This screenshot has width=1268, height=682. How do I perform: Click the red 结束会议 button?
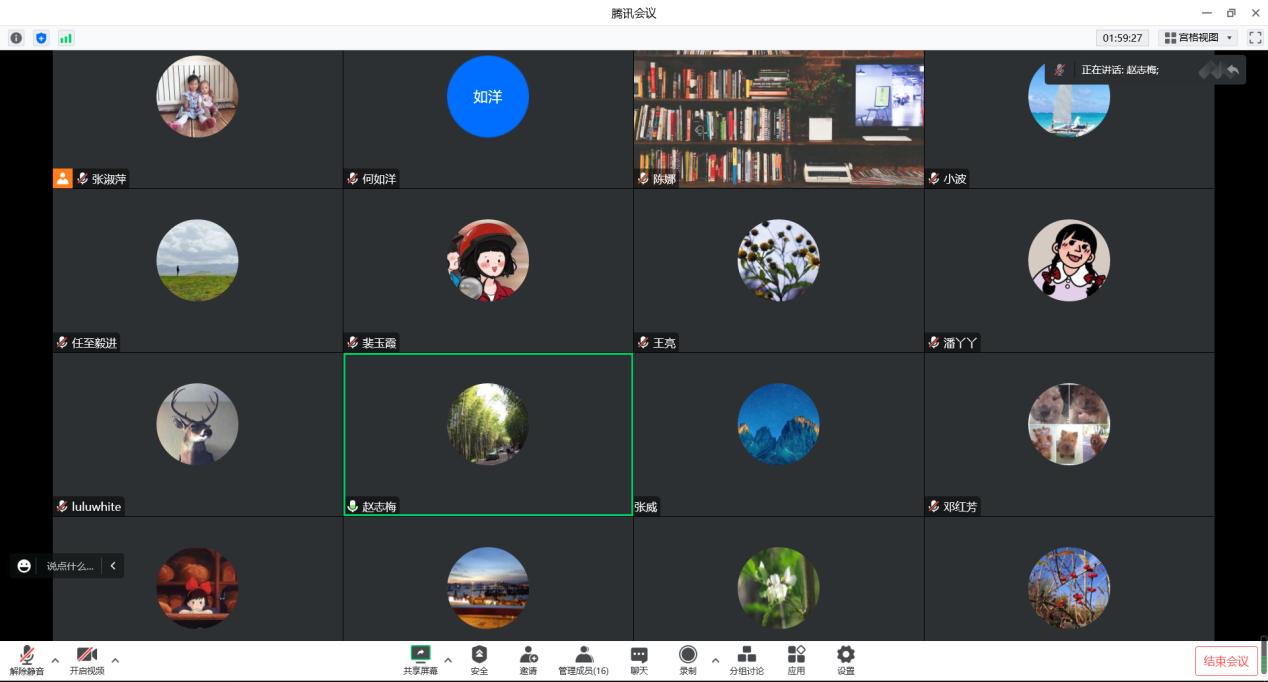pos(1226,661)
